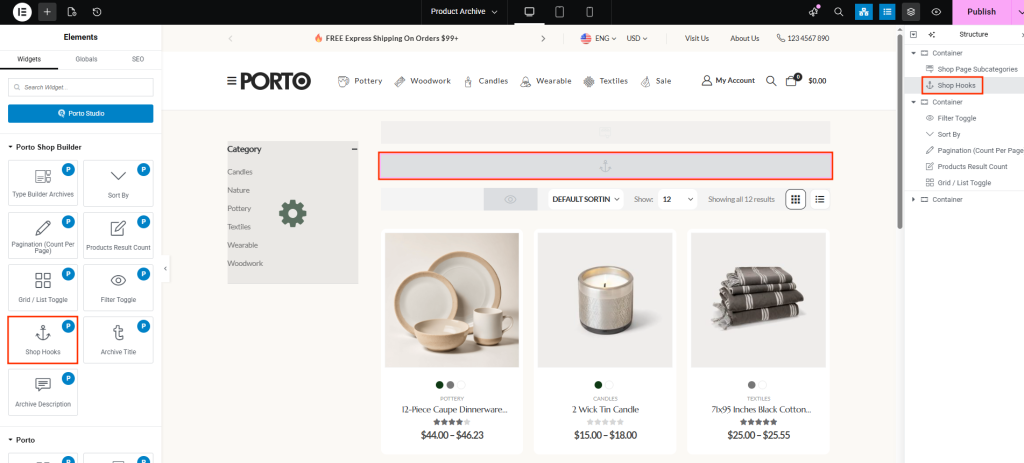This screenshot has height=463, width=1024.
Task: Switch to the Globals tab
Action: pyautogui.click(x=86, y=59)
